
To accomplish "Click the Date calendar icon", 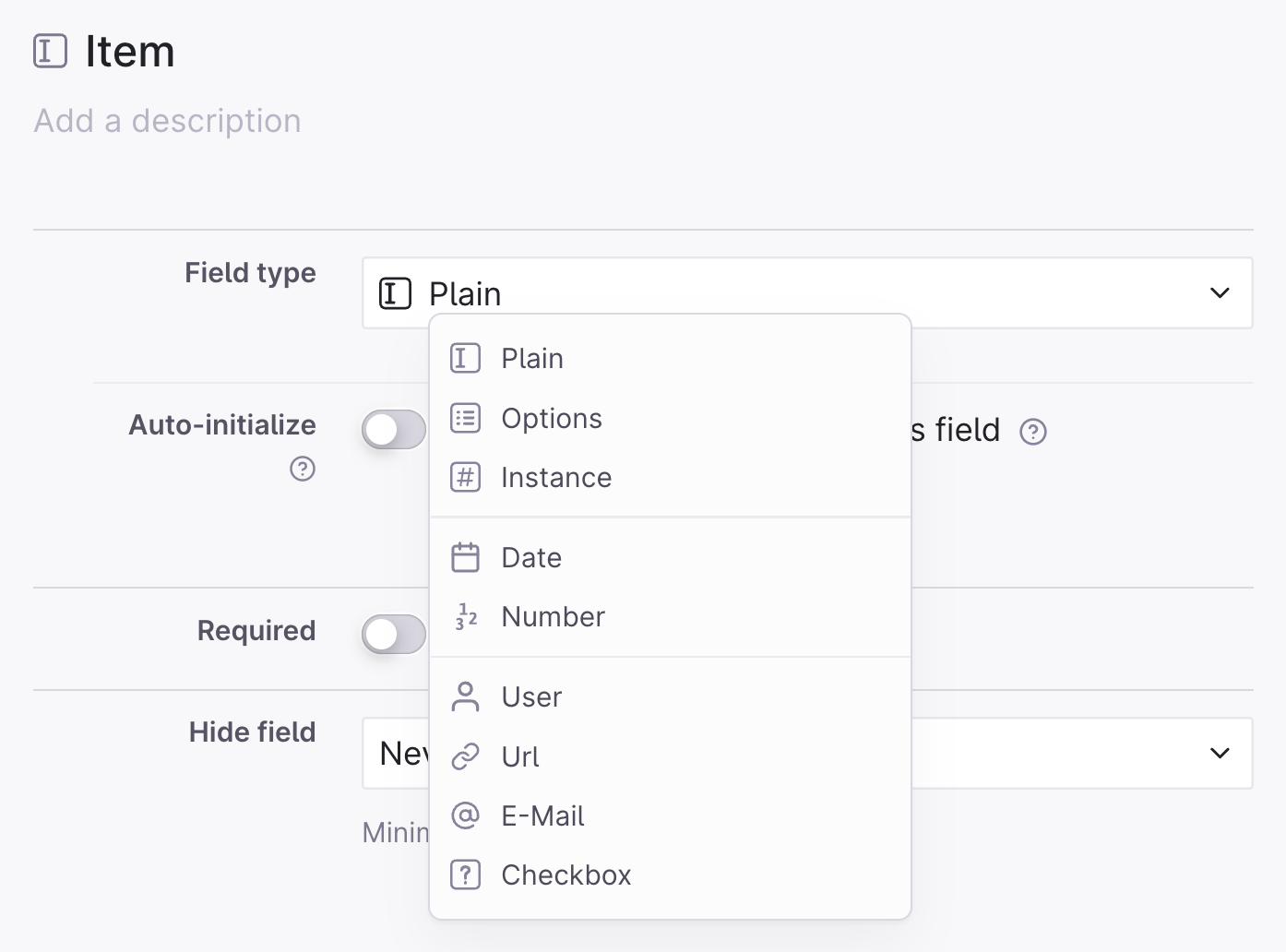I will coord(465,557).
